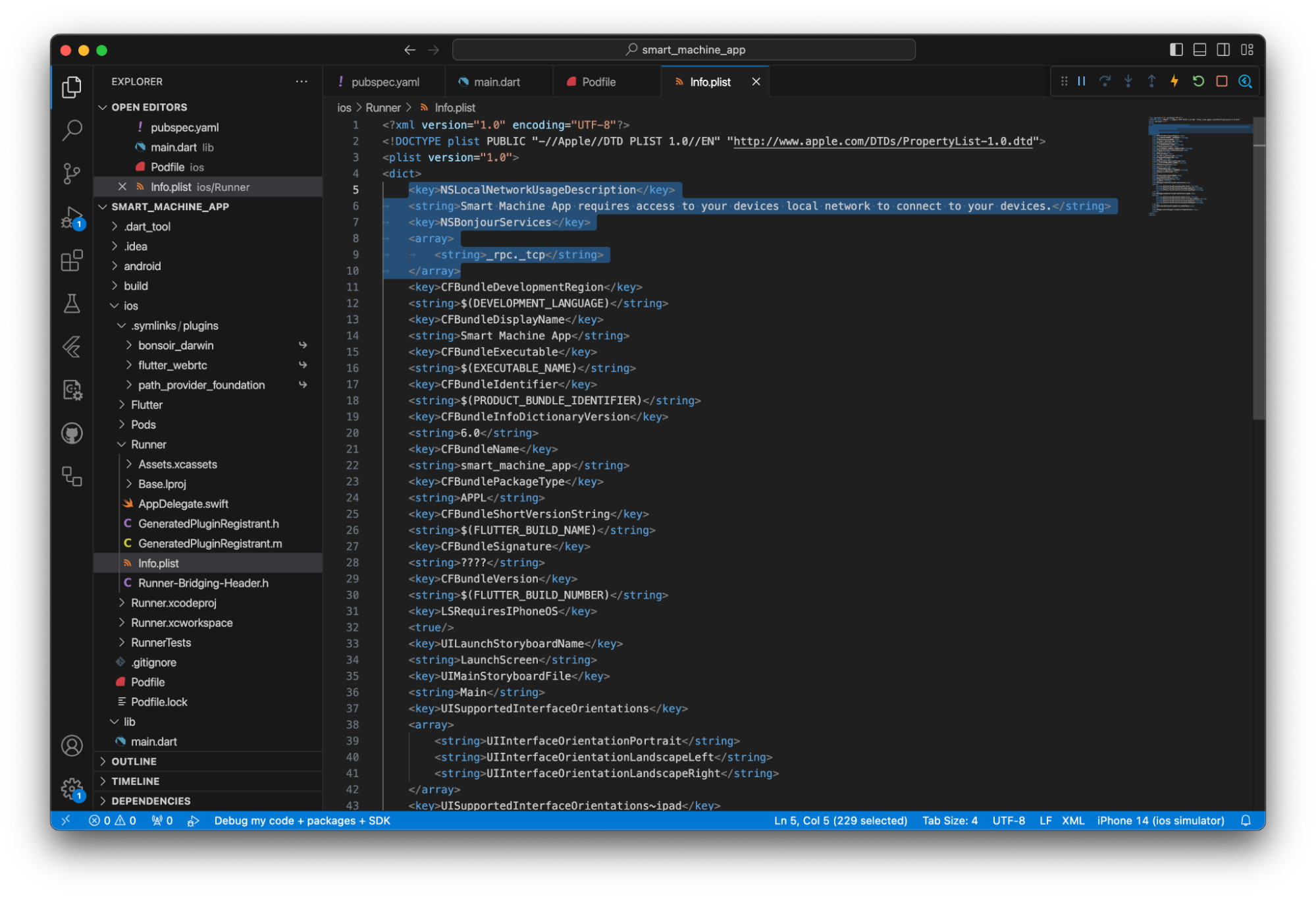Click the debug hot reload lightning icon
1316x897 pixels.
[1174, 81]
